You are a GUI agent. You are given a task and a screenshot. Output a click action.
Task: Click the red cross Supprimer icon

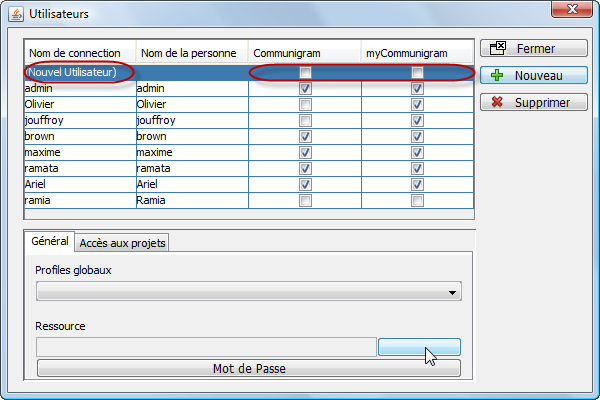497,102
